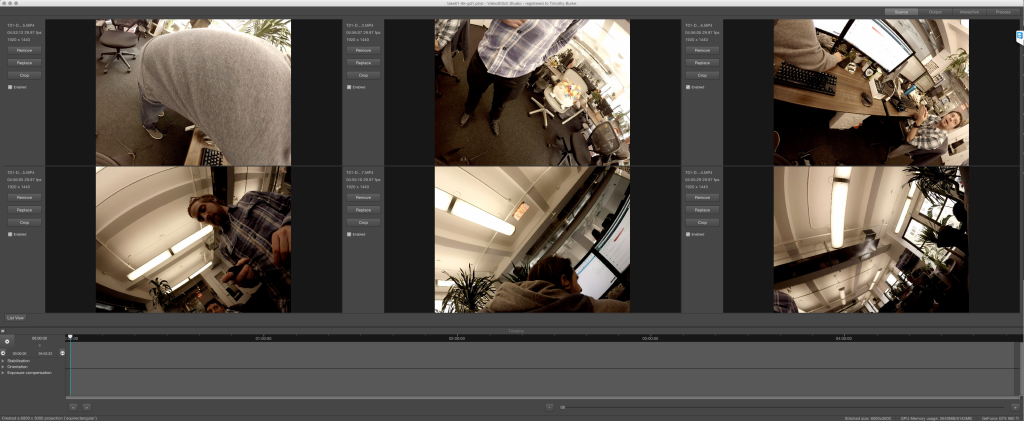1024x421 pixels.
Task: Replace the standing plaid-shirt legs source video
Action: [363, 63]
